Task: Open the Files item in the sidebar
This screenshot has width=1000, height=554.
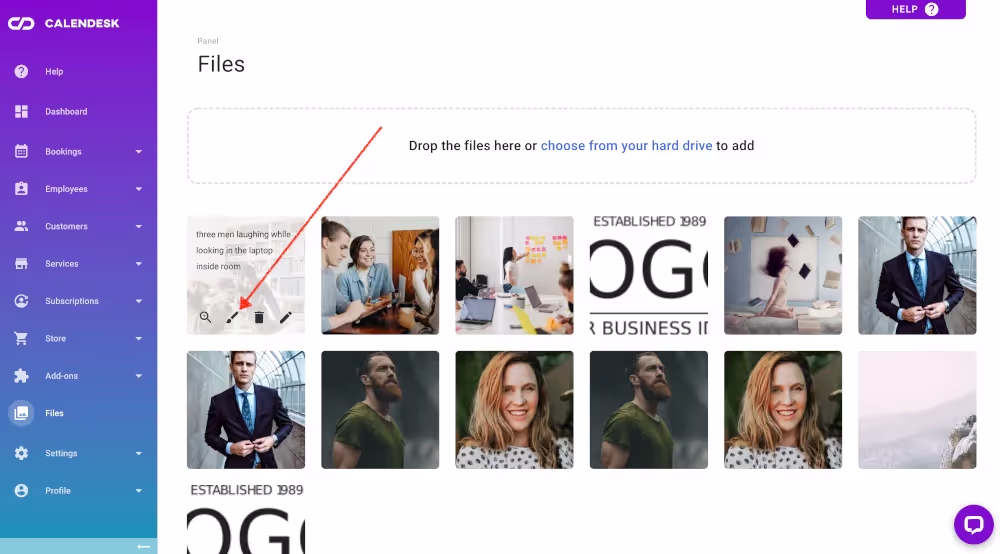Action: pos(54,413)
